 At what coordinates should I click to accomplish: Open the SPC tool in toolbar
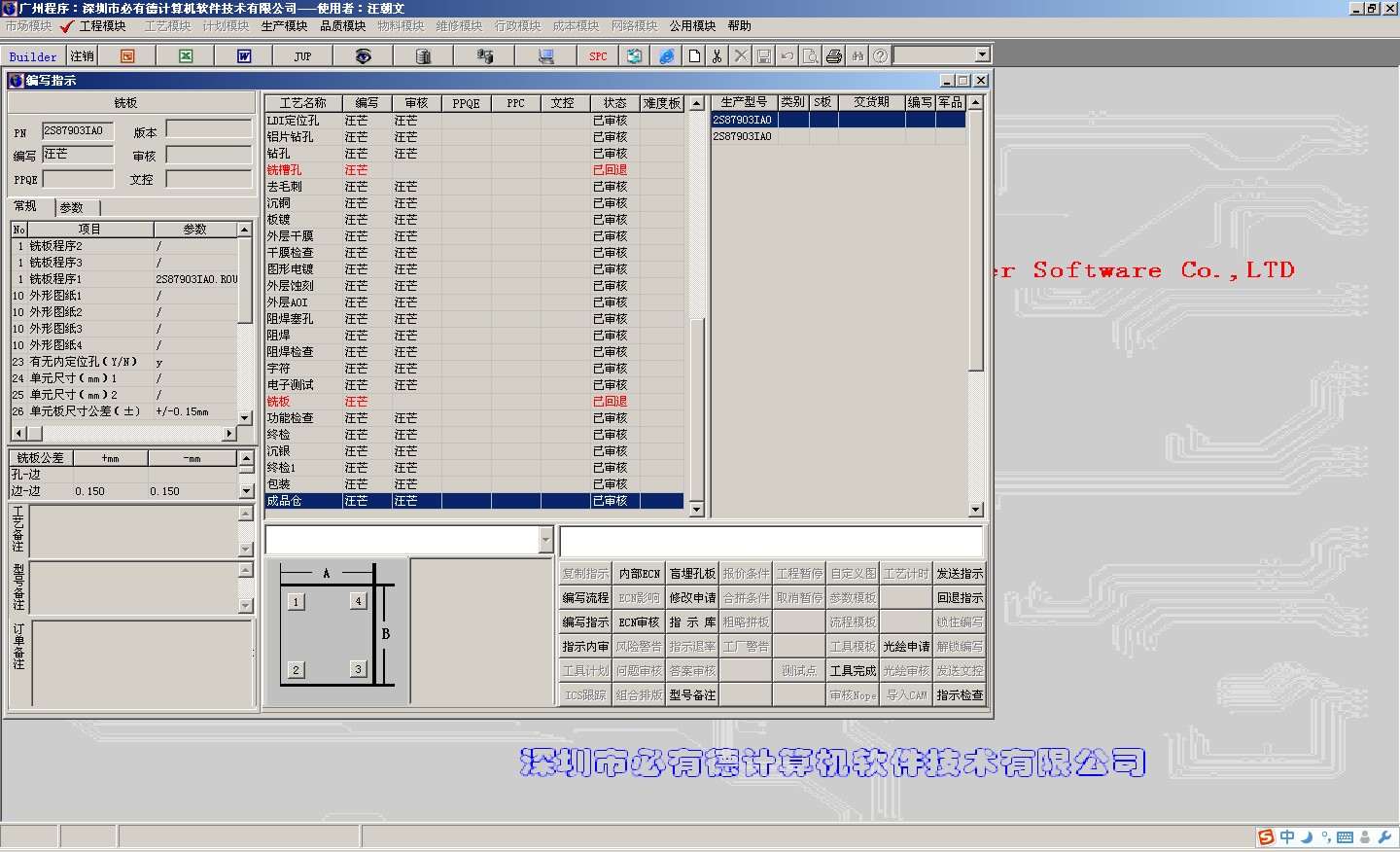(x=598, y=56)
